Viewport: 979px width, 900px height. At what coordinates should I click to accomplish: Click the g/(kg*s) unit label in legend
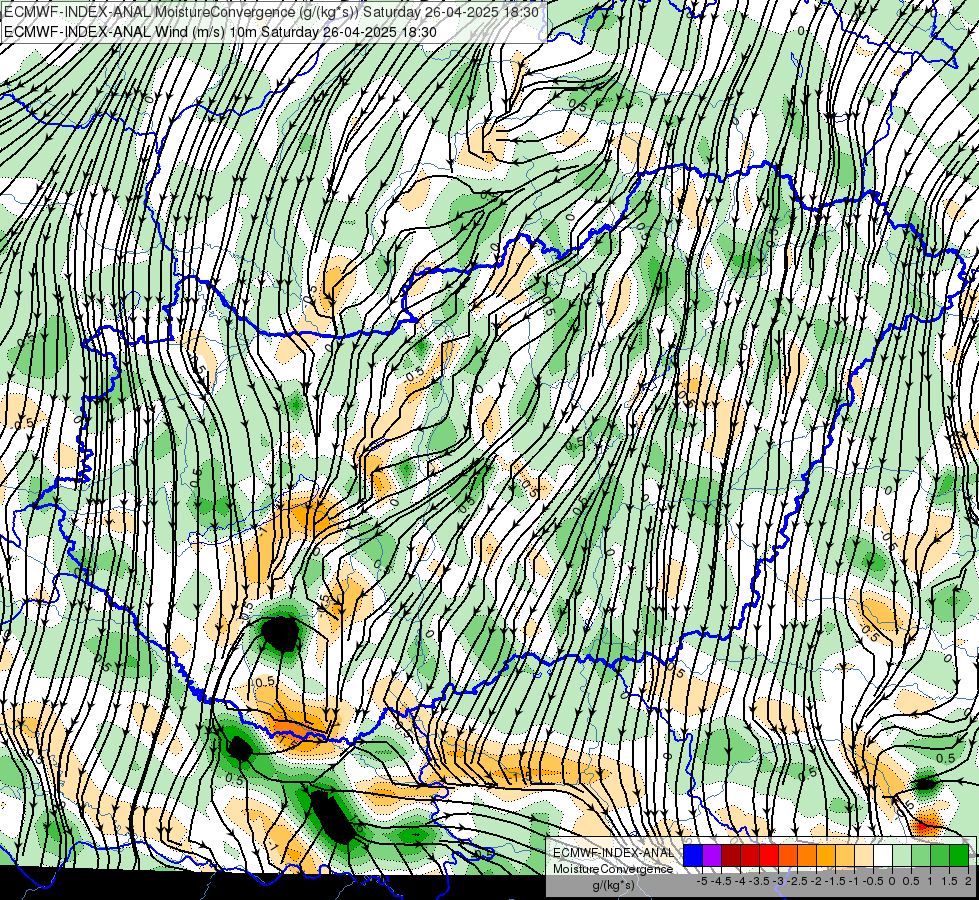[x=613, y=885]
